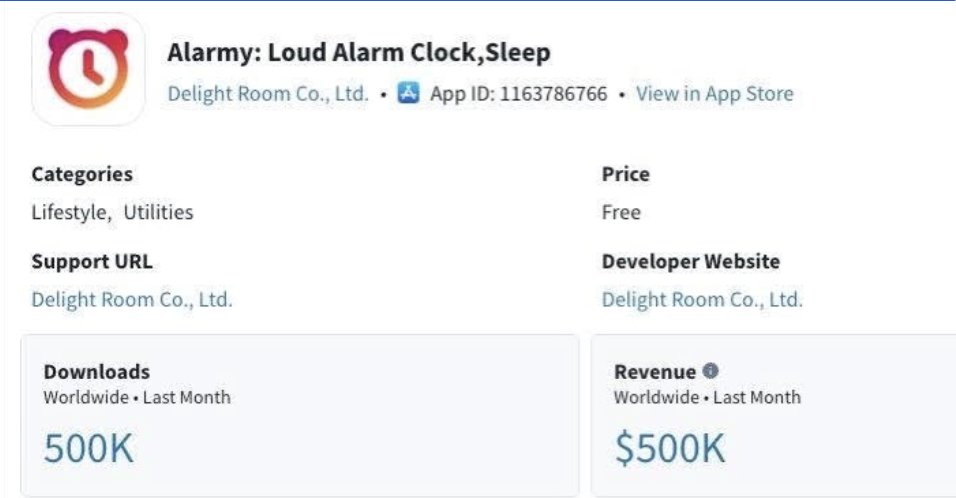The width and height of the screenshot is (956, 498).
Task: Select the Utilities category
Action: pyautogui.click(x=159, y=212)
